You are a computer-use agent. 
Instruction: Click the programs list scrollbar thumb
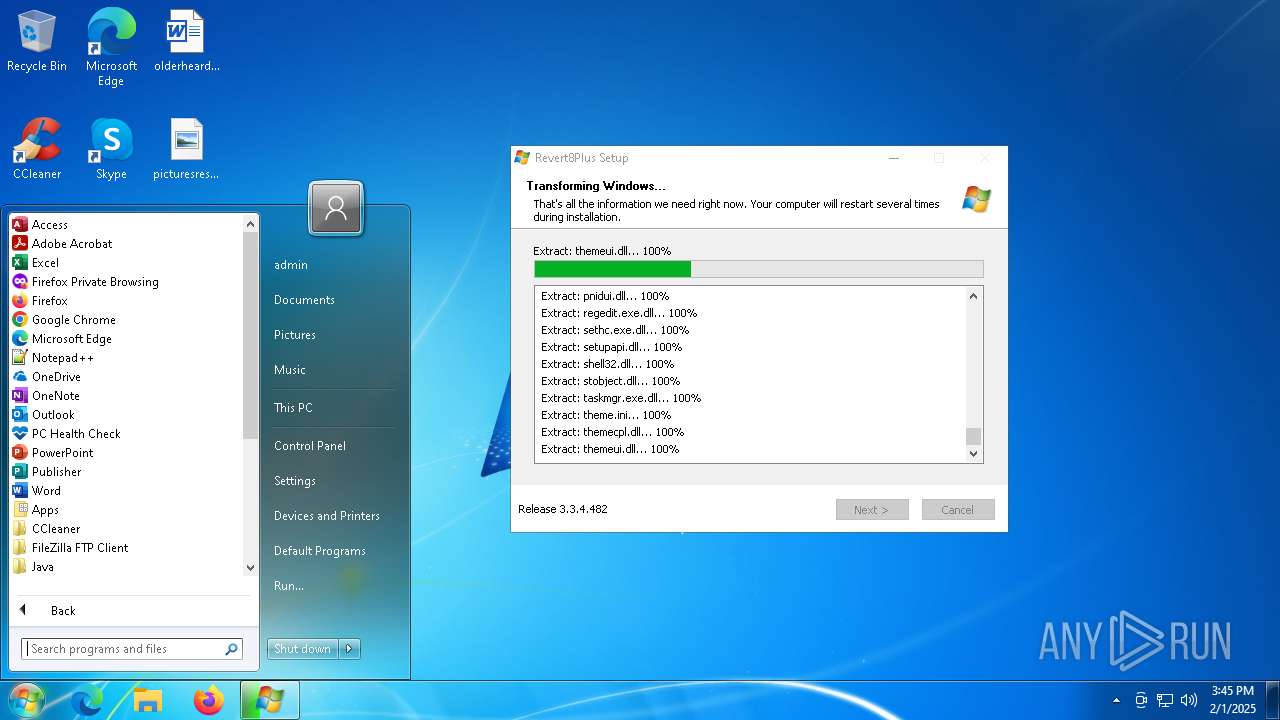tap(250, 336)
